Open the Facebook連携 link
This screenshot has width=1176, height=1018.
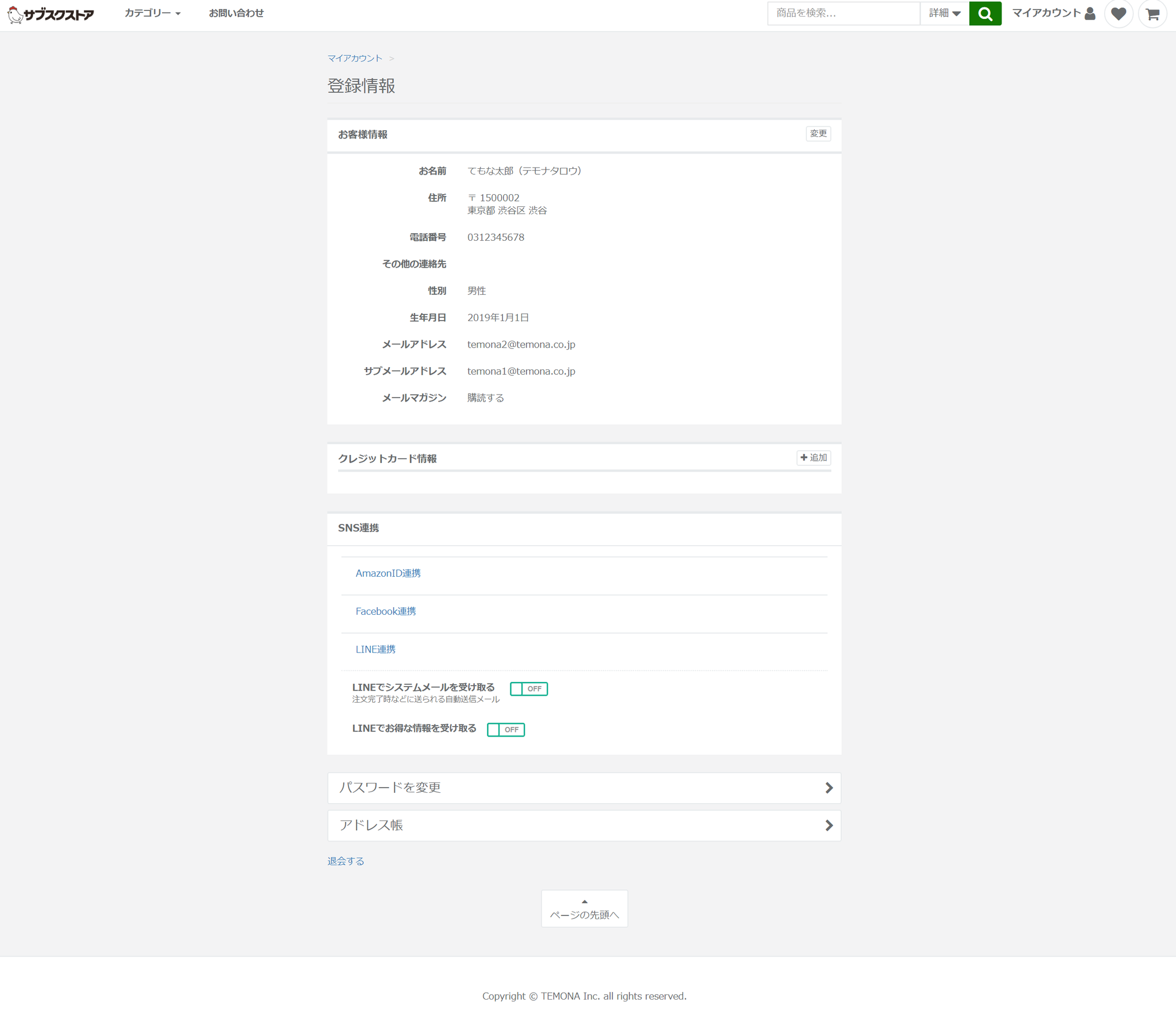point(386,611)
